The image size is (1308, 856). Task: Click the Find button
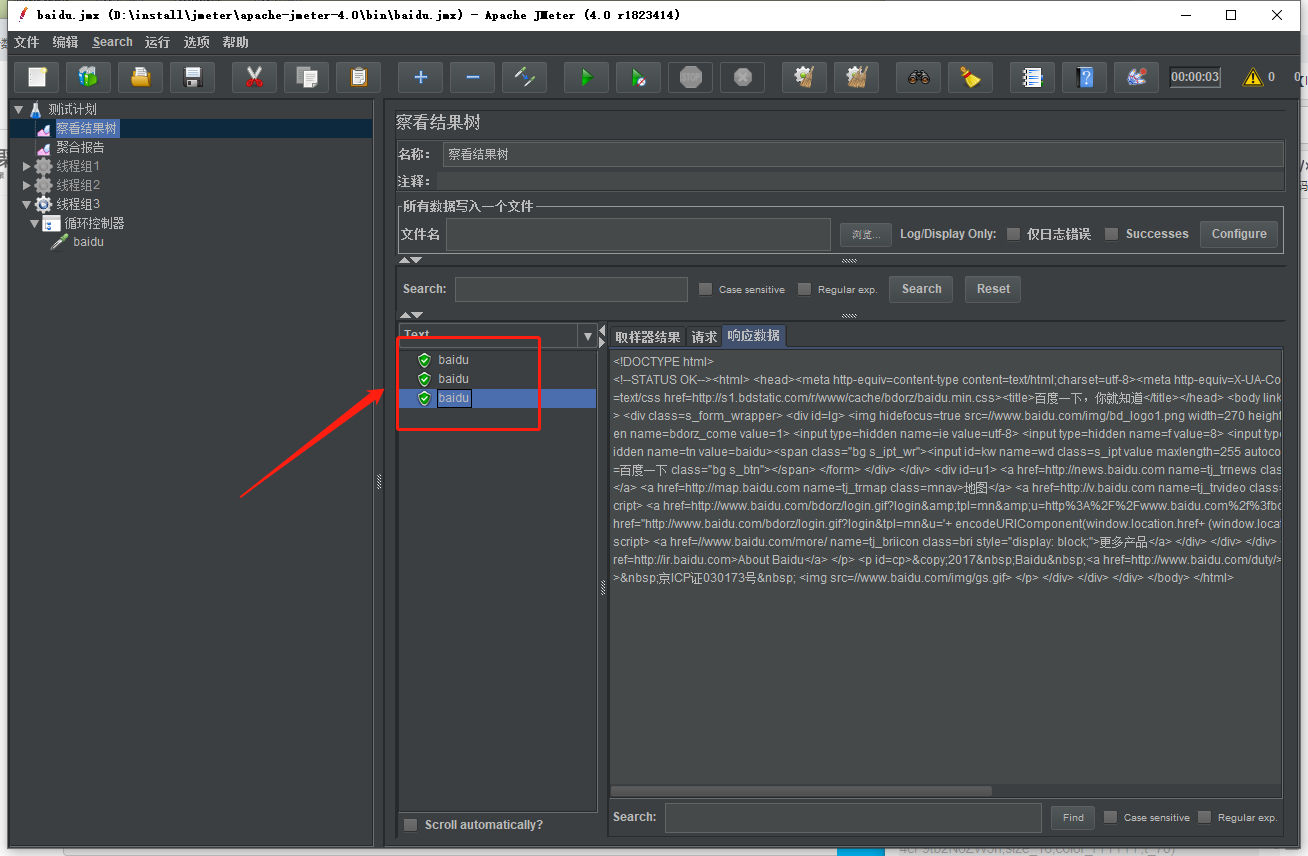1073,818
